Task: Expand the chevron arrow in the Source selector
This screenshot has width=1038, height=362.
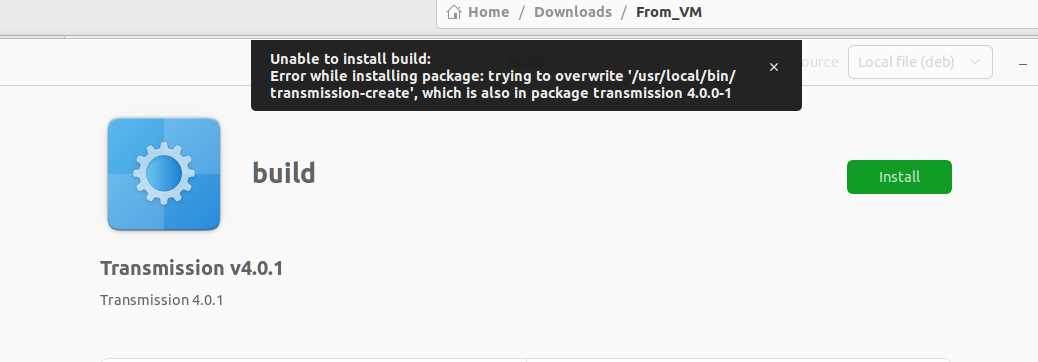Action: pos(974,62)
